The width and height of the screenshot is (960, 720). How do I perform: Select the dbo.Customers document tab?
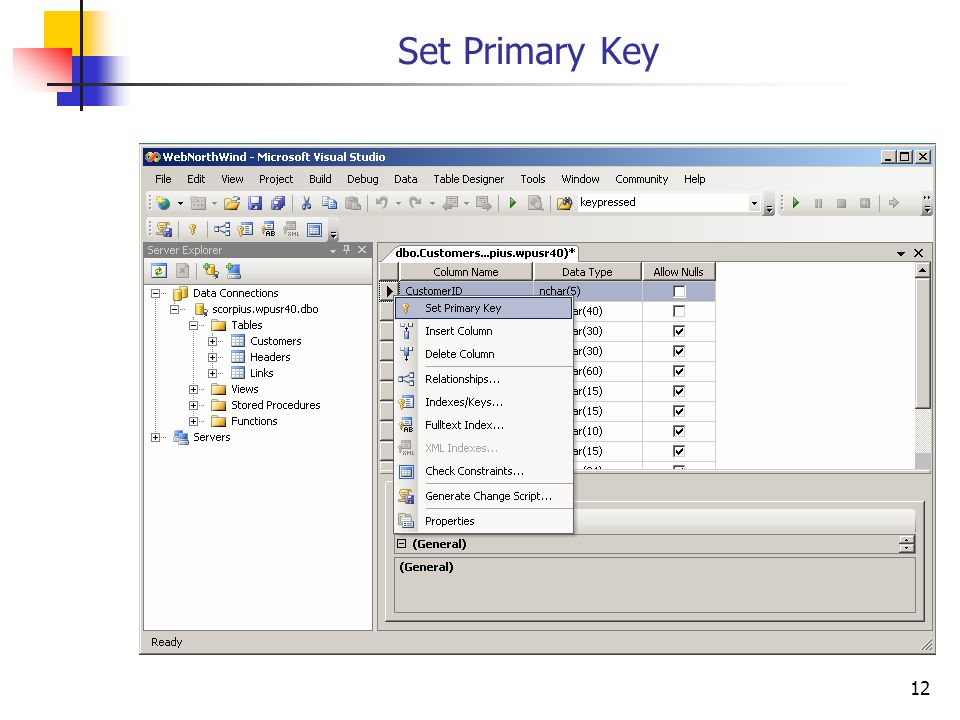click(484, 253)
